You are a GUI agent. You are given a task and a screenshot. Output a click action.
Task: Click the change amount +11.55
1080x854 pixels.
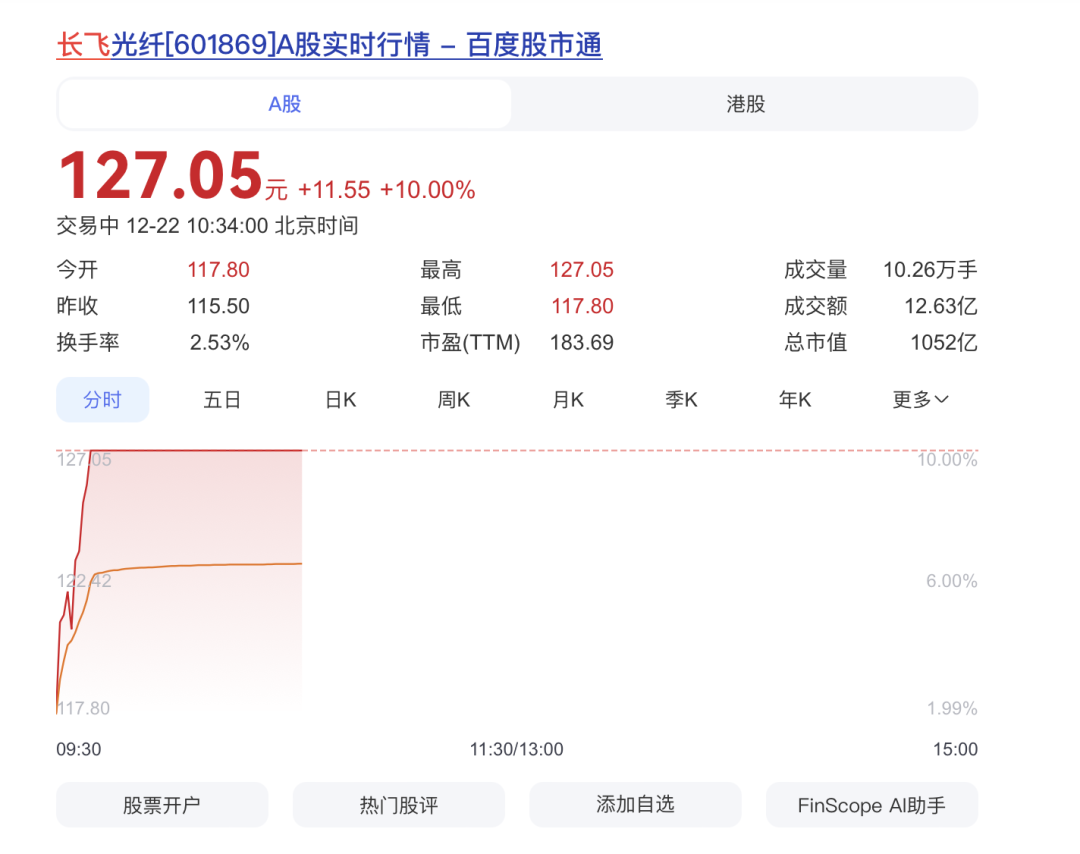[334, 190]
